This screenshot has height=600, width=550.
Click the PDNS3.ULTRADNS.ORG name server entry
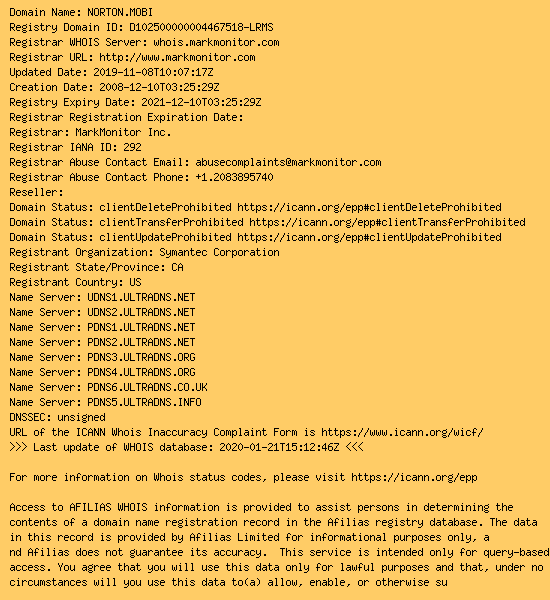click(141, 357)
